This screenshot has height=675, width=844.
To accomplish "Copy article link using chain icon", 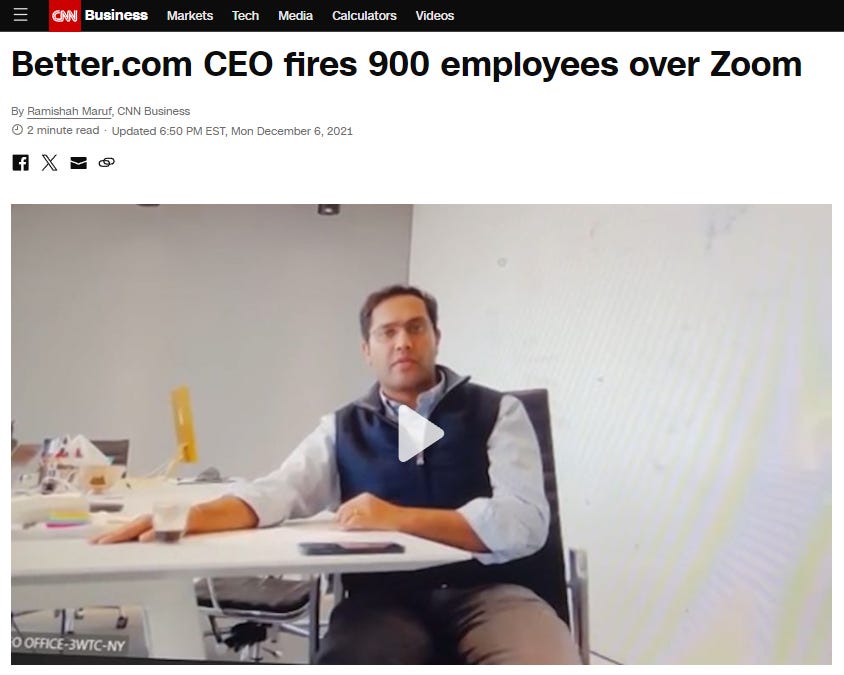I will (x=107, y=163).
